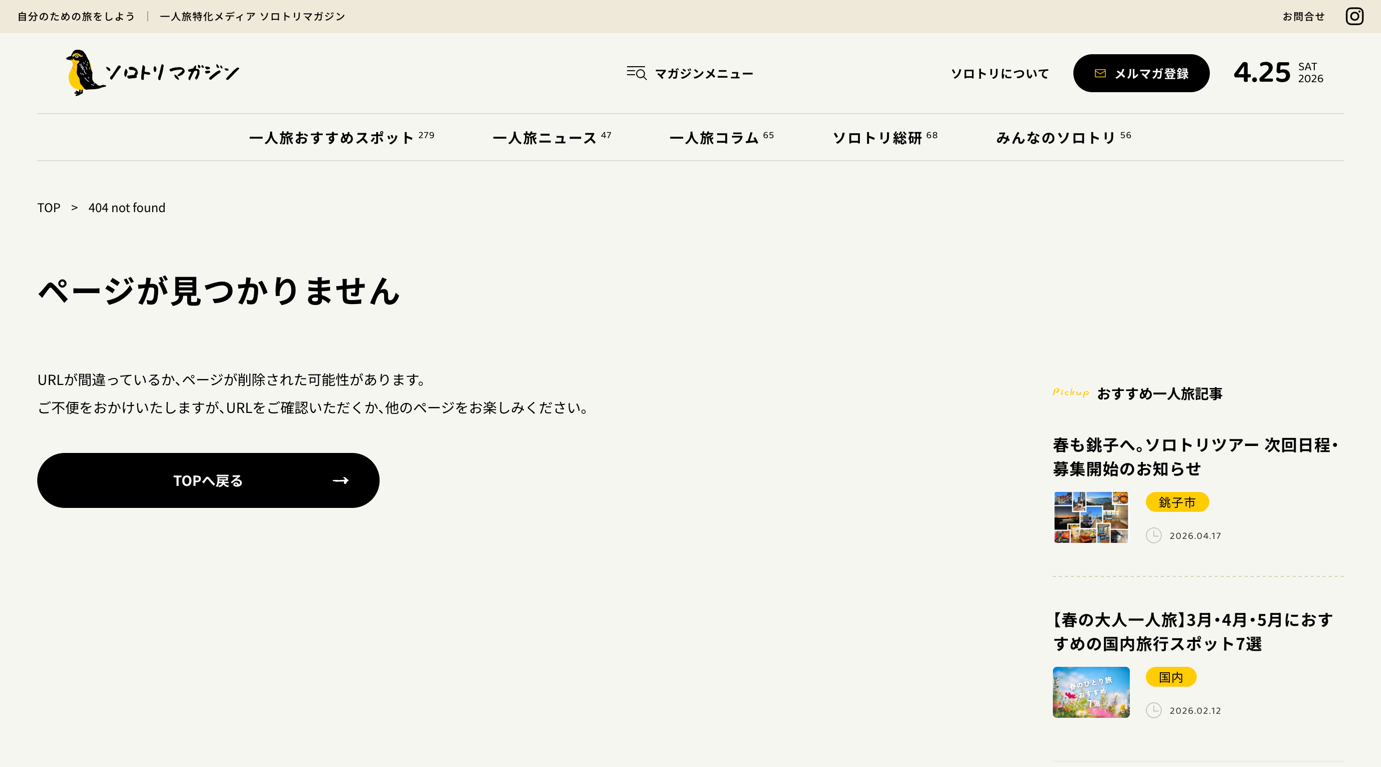Select the 銚子市 yellow tag
Viewport: 1381px width, 767px height.
[x=1177, y=502]
